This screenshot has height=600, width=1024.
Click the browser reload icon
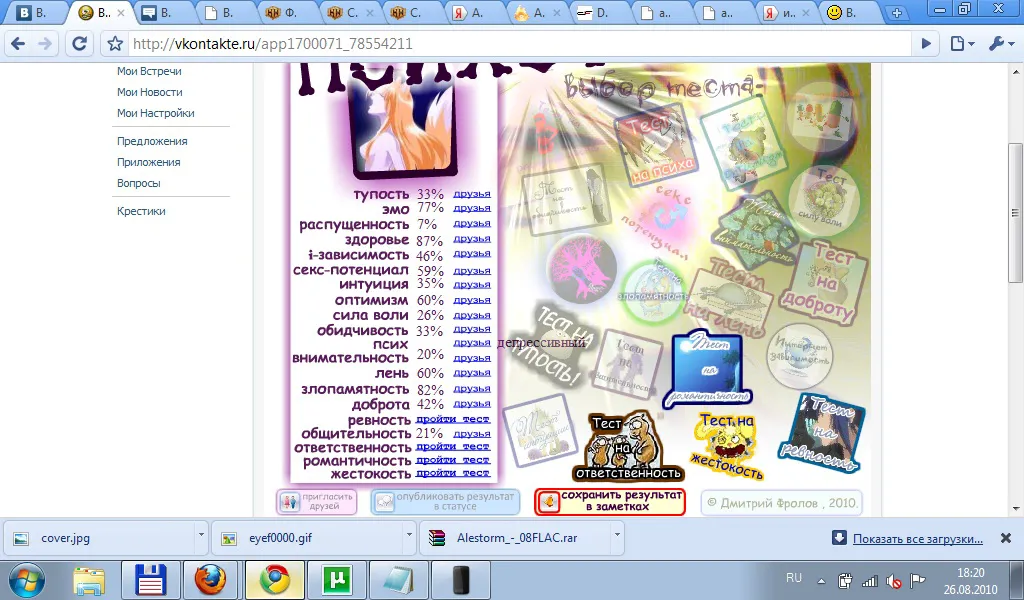tap(79, 44)
